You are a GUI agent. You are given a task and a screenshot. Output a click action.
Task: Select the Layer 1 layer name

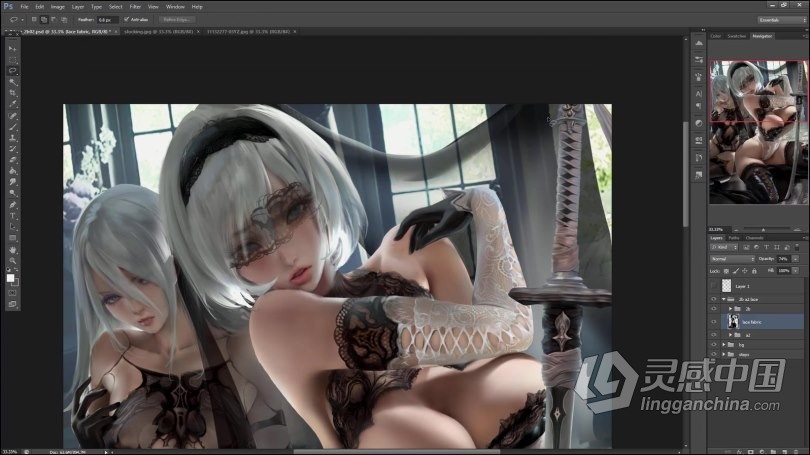(742, 286)
